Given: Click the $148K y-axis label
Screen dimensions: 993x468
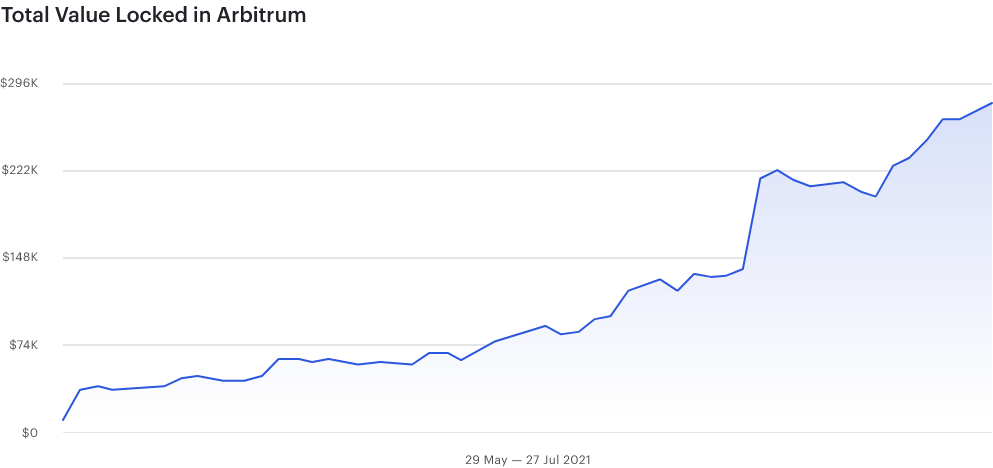Looking at the screenshot, I should point(20,258).
